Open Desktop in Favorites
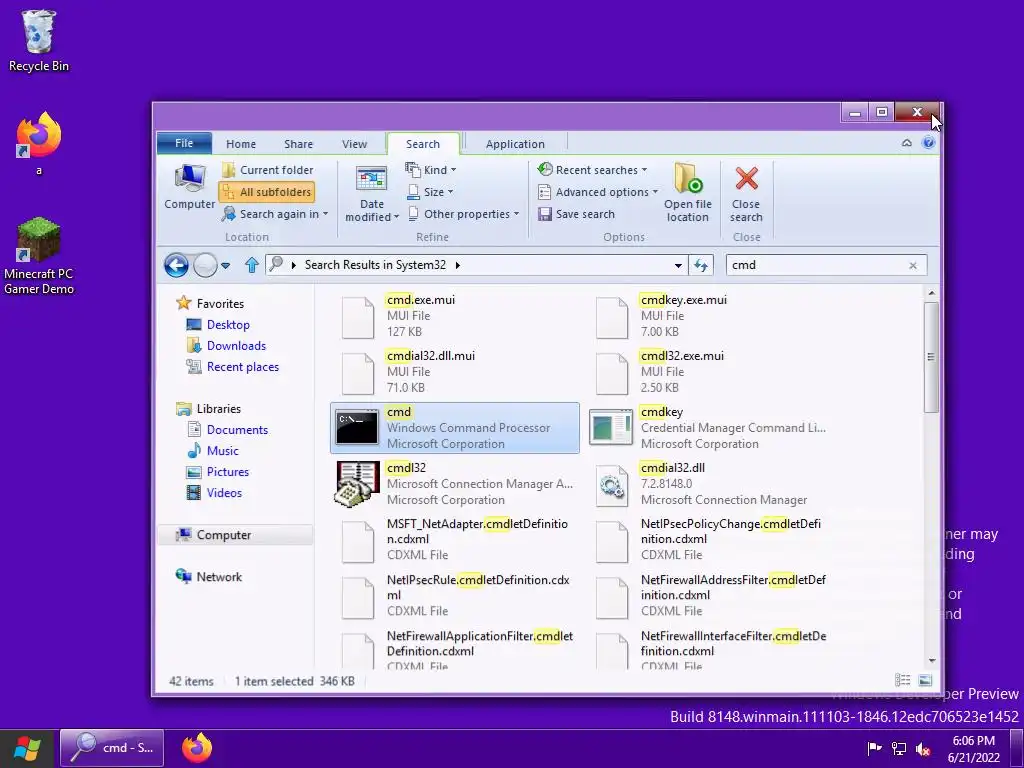 228,325
